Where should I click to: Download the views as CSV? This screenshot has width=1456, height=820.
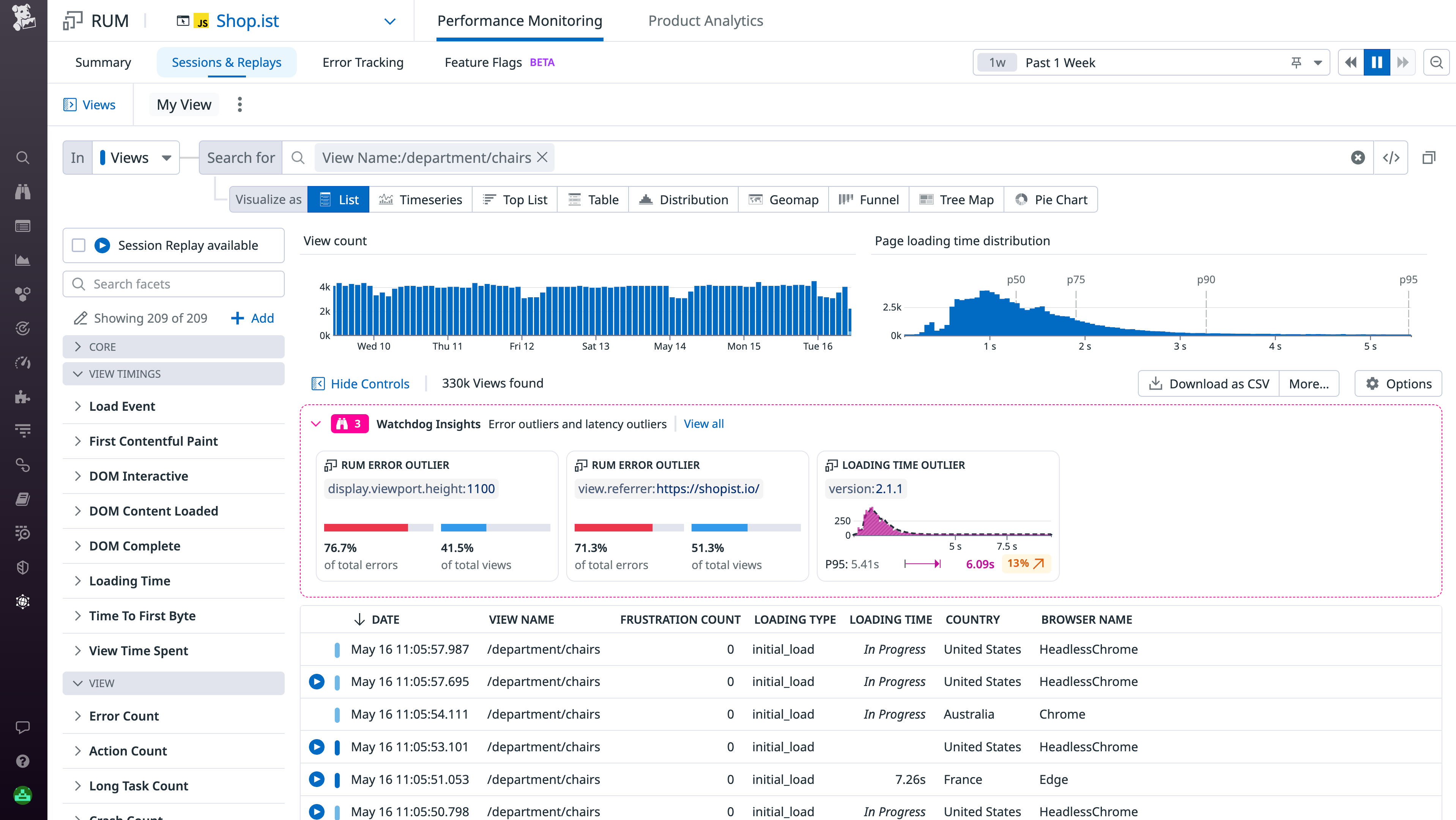(x=1208, y=383)
